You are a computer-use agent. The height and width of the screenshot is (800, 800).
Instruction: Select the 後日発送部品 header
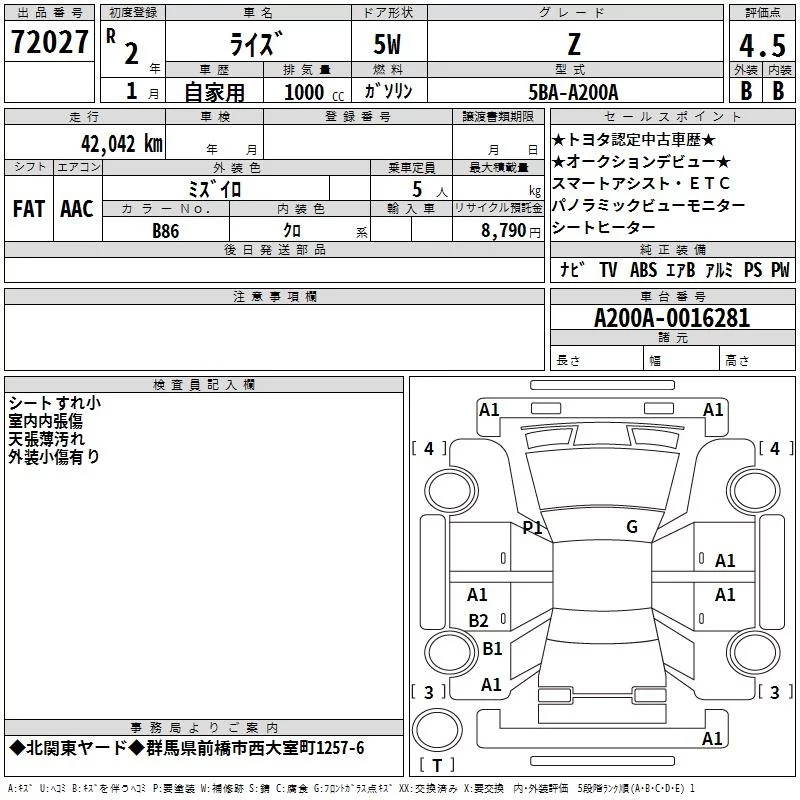pyautogui.click(x=274, y=249)
